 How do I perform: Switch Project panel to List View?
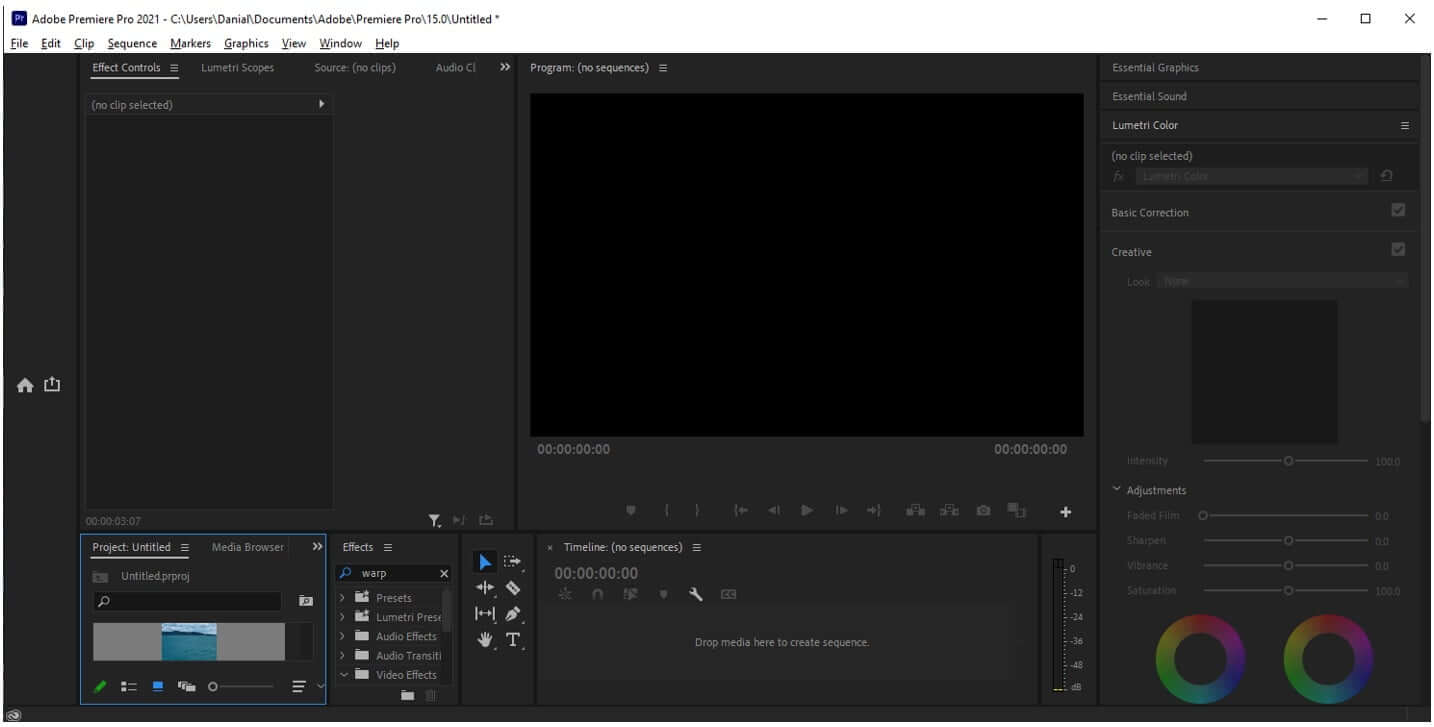[128, 687]
